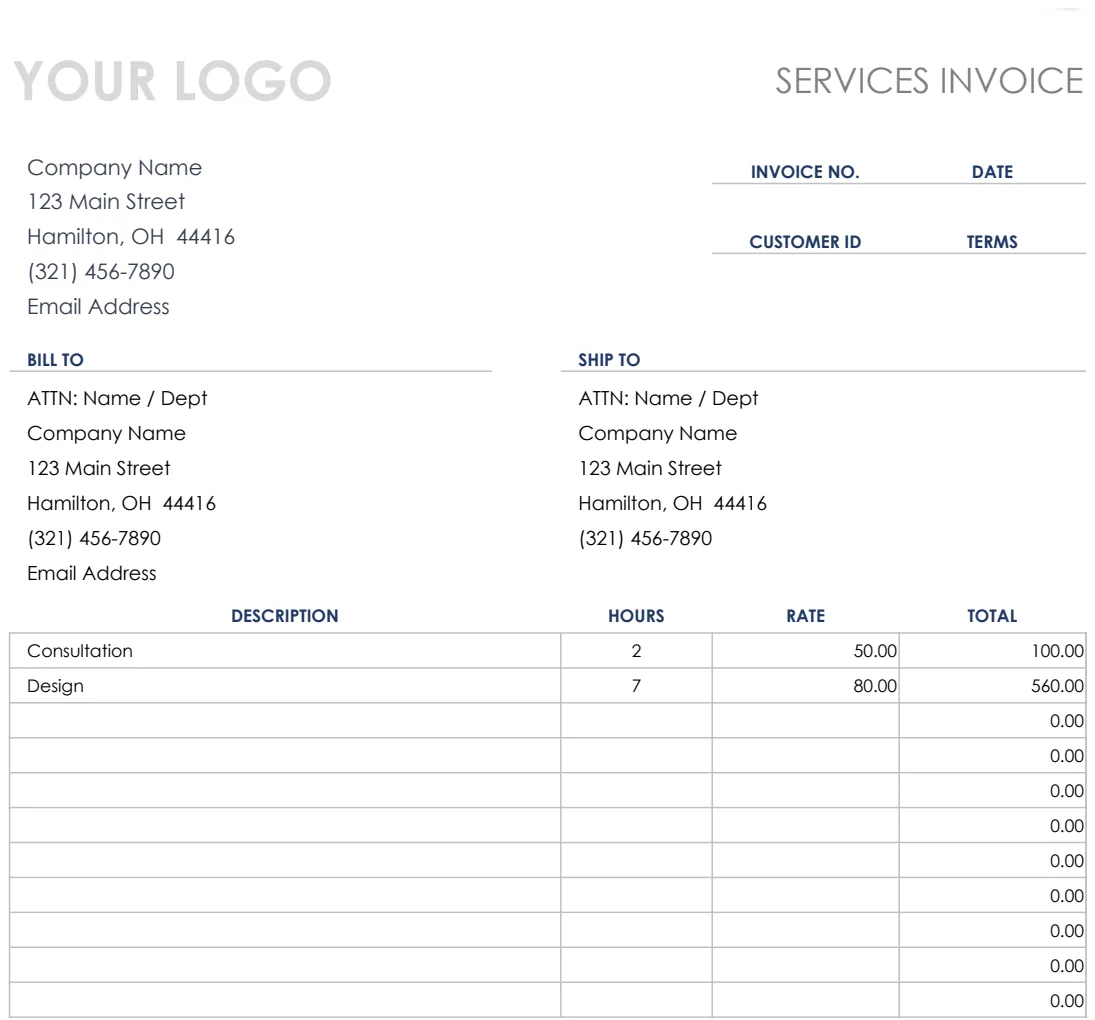Screen dimensions: 1095x1020
Task: Click Company Name under Ship To
Action: click(x=658, y=434)
